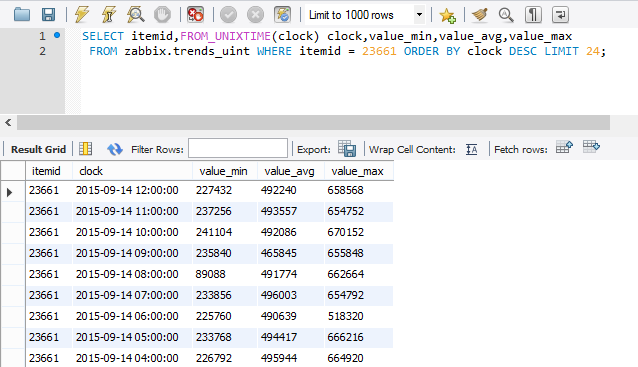This screenshot has width=638, height=367.
Task: Refresh results with the blue arrows icon
Action: 115,149
